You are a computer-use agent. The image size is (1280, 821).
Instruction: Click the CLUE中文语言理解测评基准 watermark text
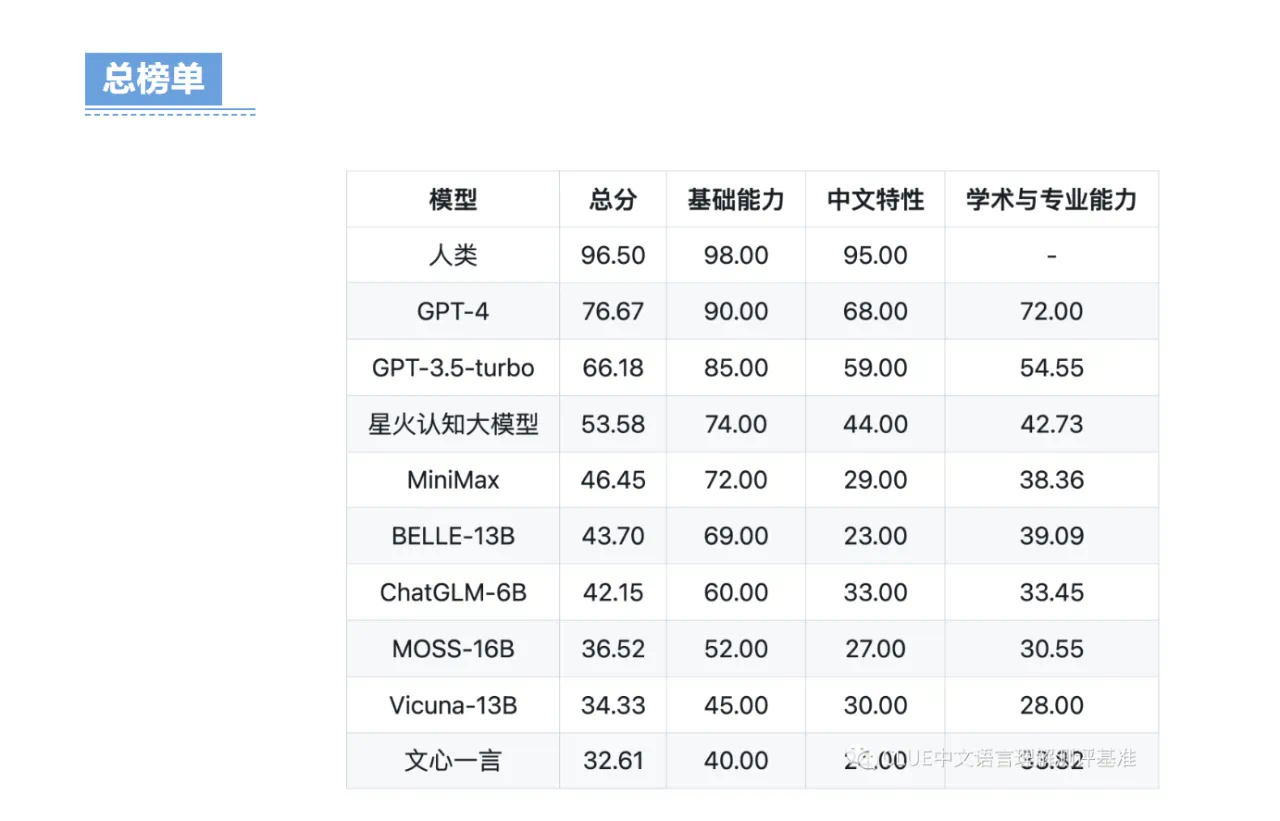point(1006,758)
